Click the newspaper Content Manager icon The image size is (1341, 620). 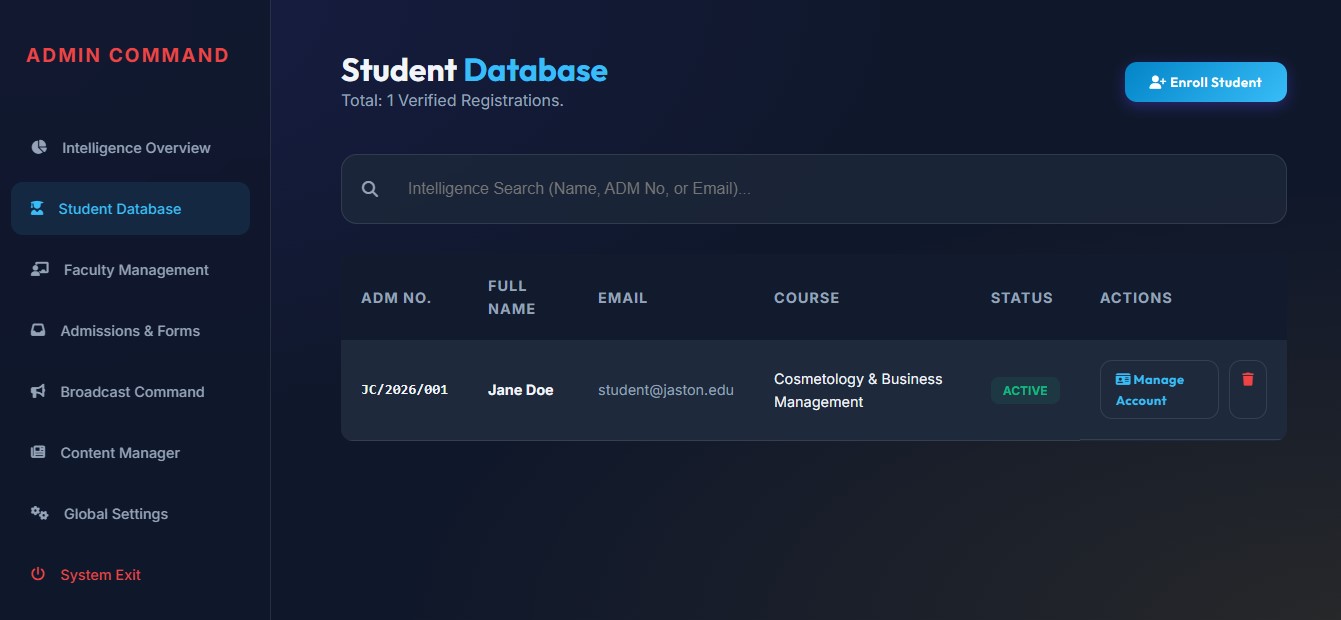(38, 452)
